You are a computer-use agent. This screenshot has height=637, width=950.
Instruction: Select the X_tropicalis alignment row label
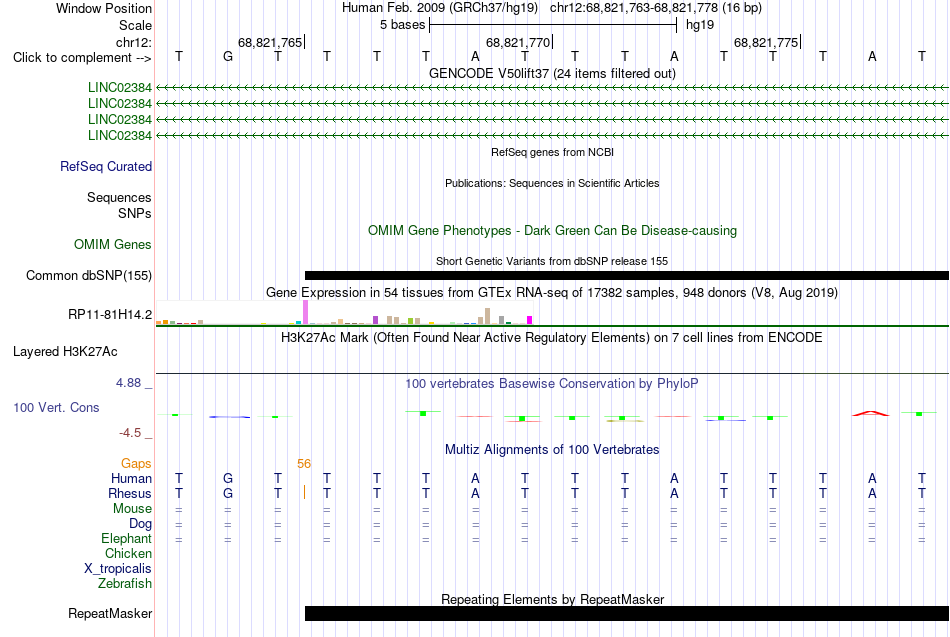(118, 569)
